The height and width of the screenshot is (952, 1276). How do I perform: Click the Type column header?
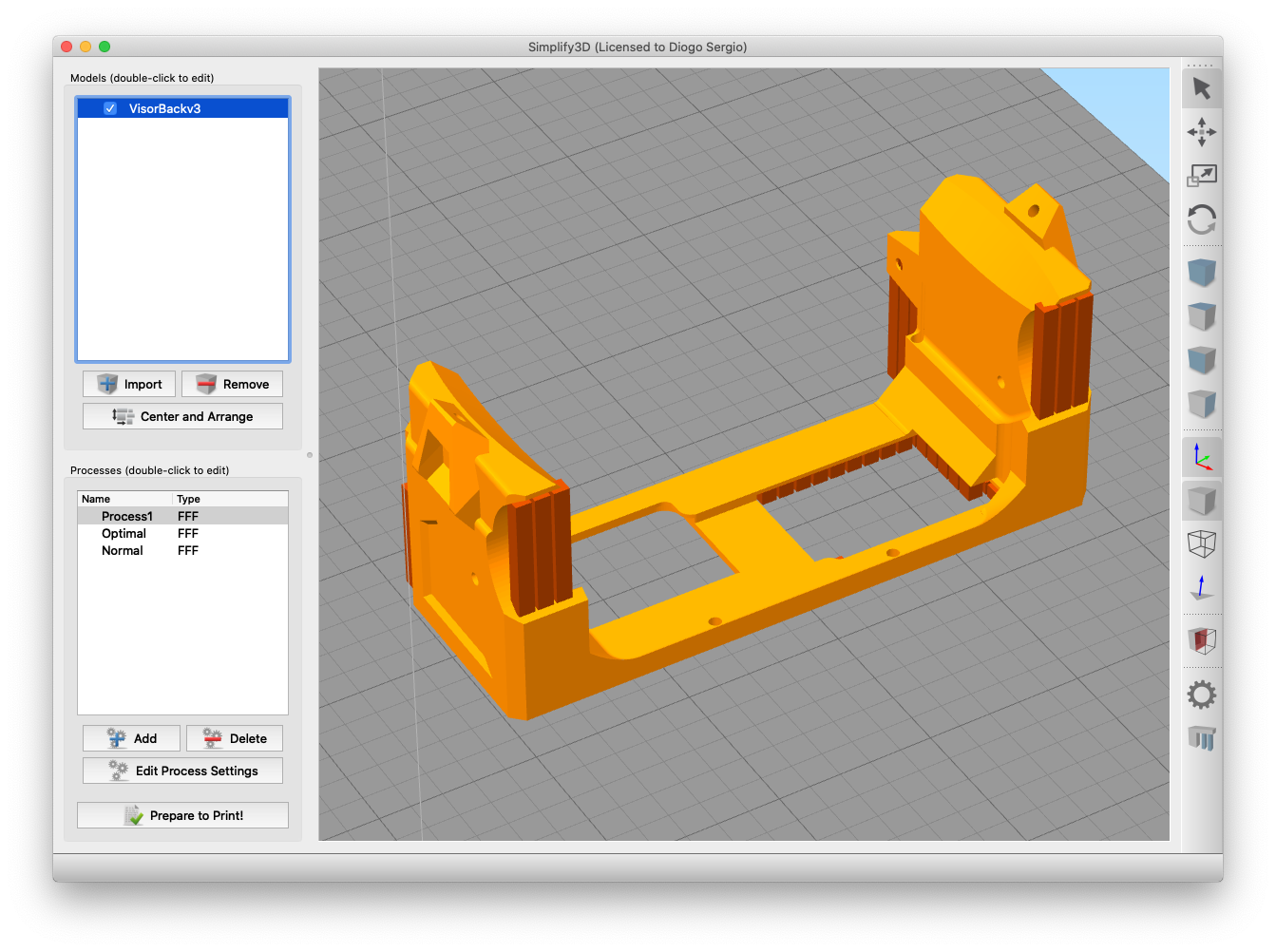click(230, 499)
